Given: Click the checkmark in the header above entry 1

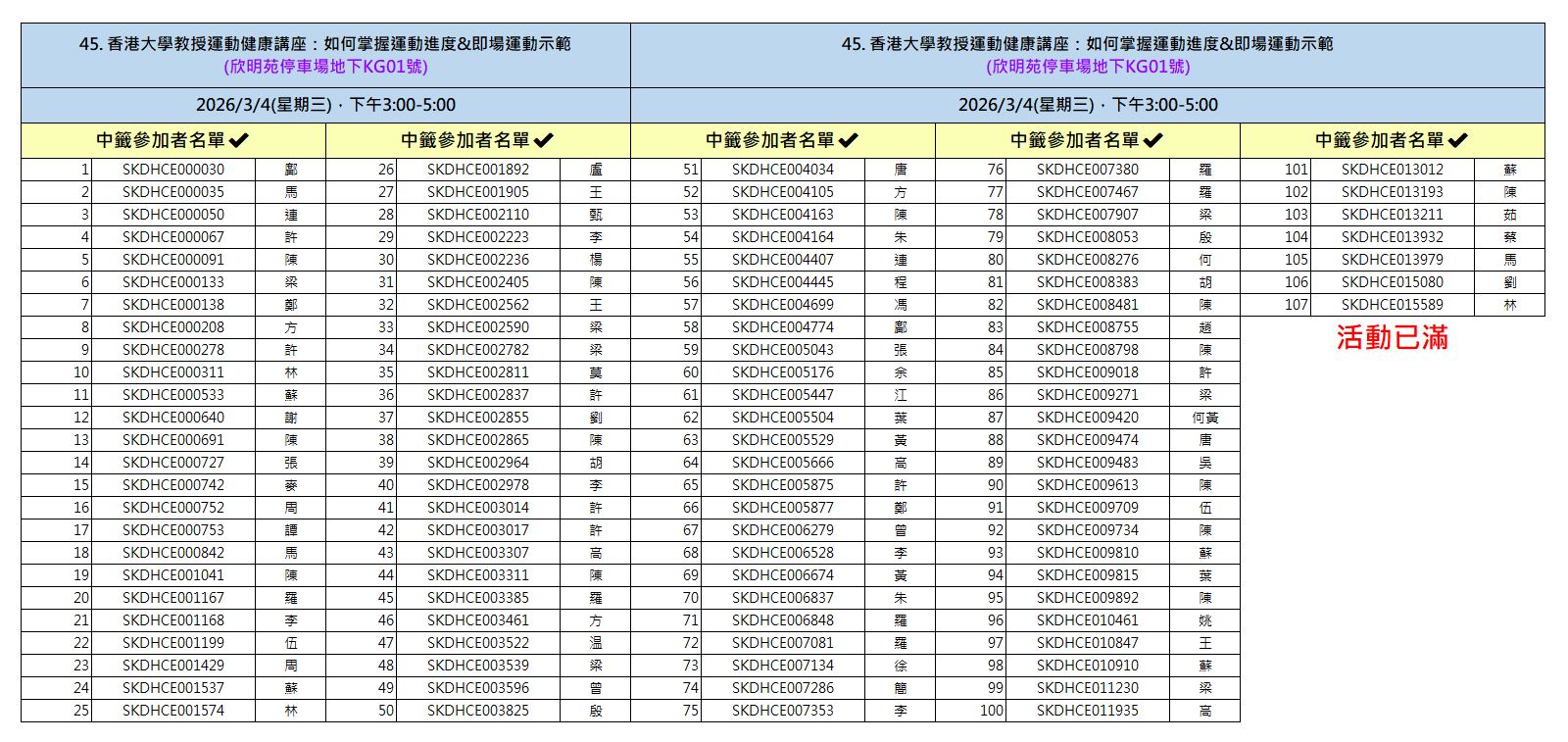Looking at the screenshot, I should pos(239,140).
